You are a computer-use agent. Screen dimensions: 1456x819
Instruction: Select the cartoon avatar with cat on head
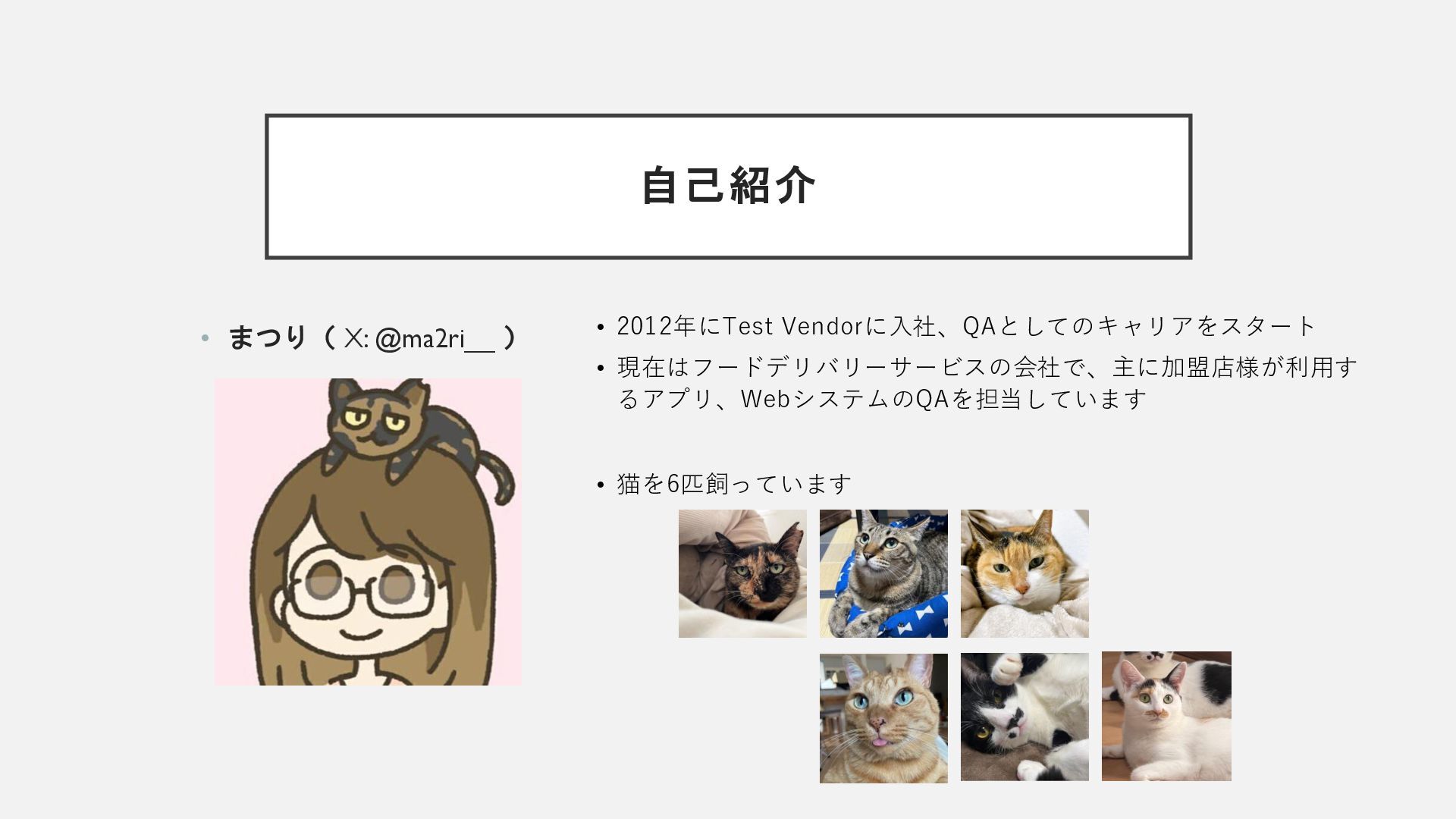[368, 532]
